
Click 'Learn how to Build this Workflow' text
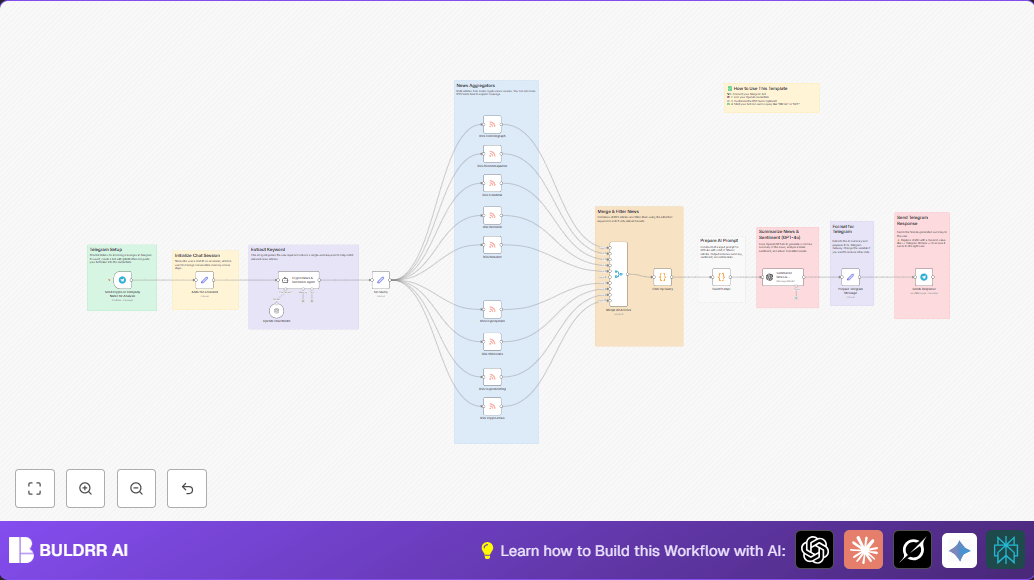click(x=643, y=551)
